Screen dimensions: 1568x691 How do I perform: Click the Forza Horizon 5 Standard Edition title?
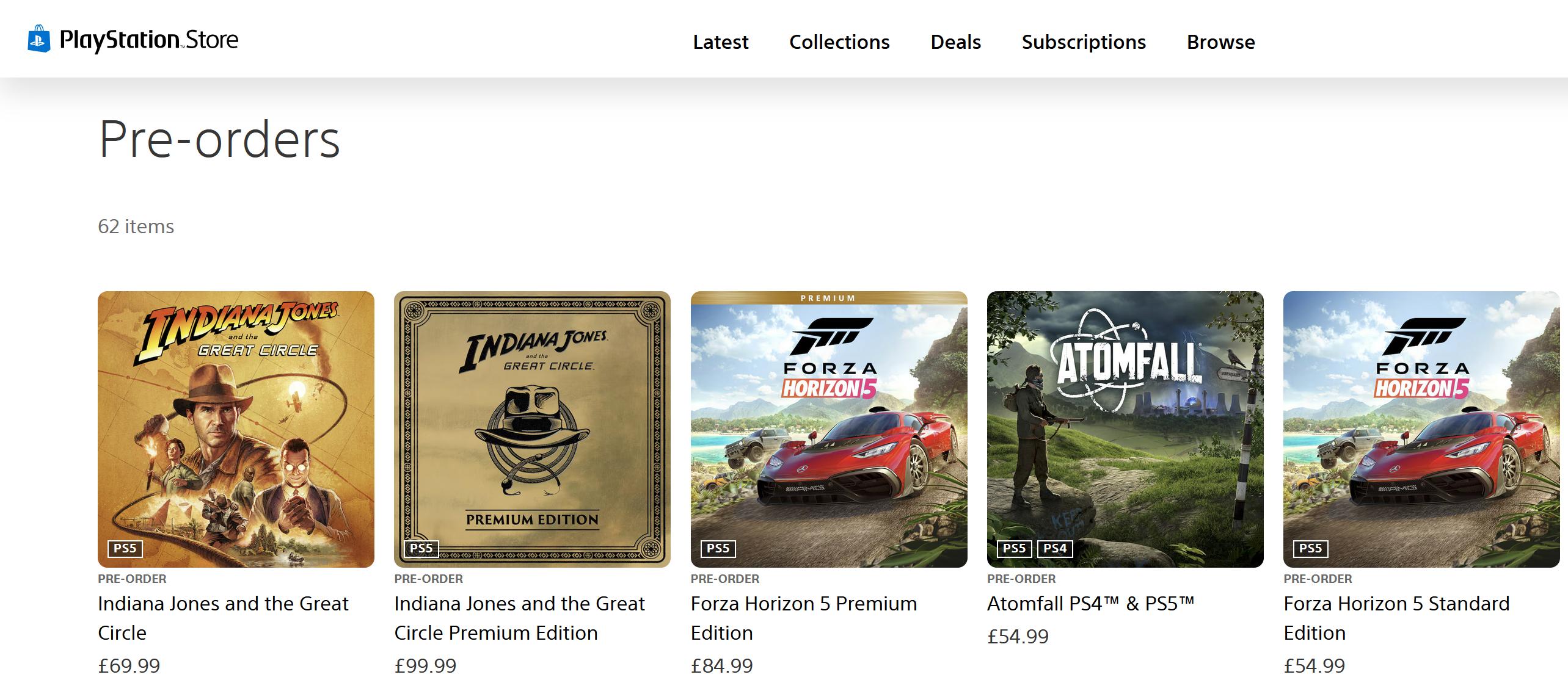tap(1396, 618)
